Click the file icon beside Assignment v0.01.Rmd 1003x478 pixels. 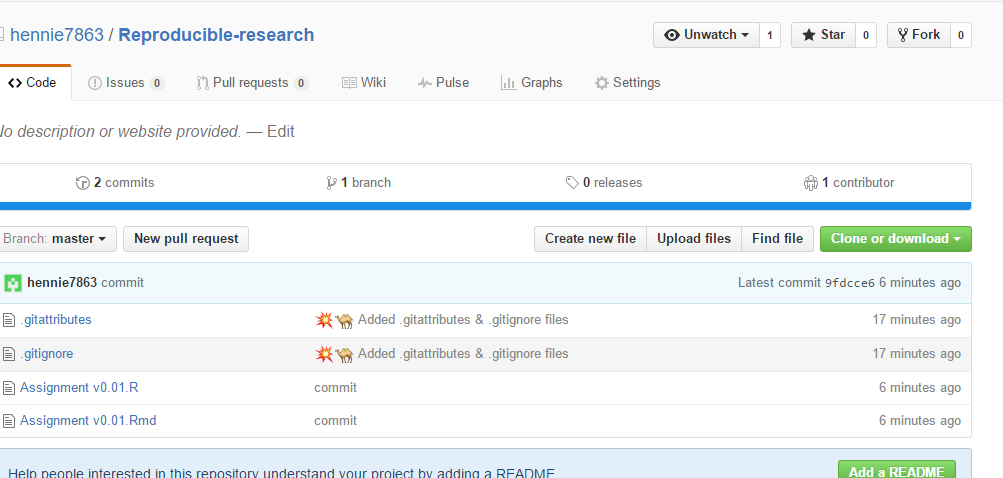coord(8,421)
